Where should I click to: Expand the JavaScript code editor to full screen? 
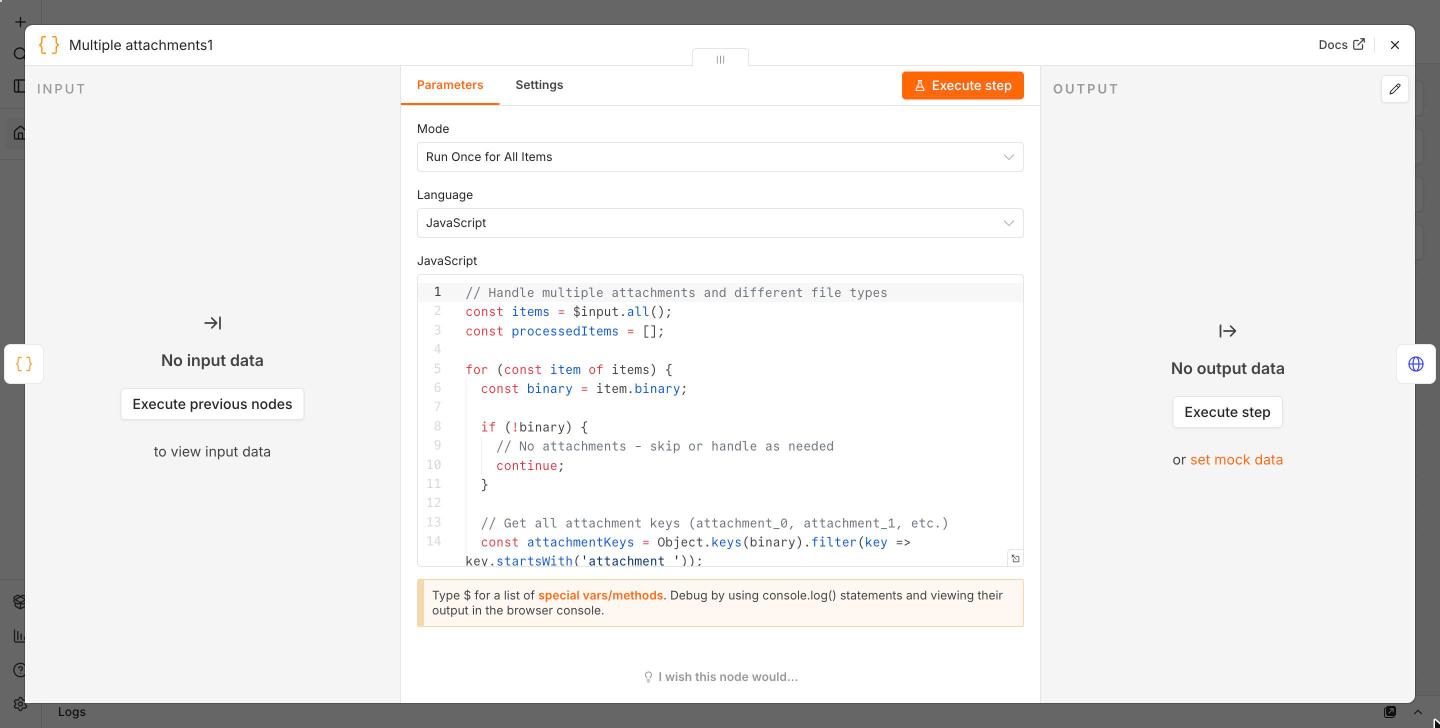coord(1014,558)
